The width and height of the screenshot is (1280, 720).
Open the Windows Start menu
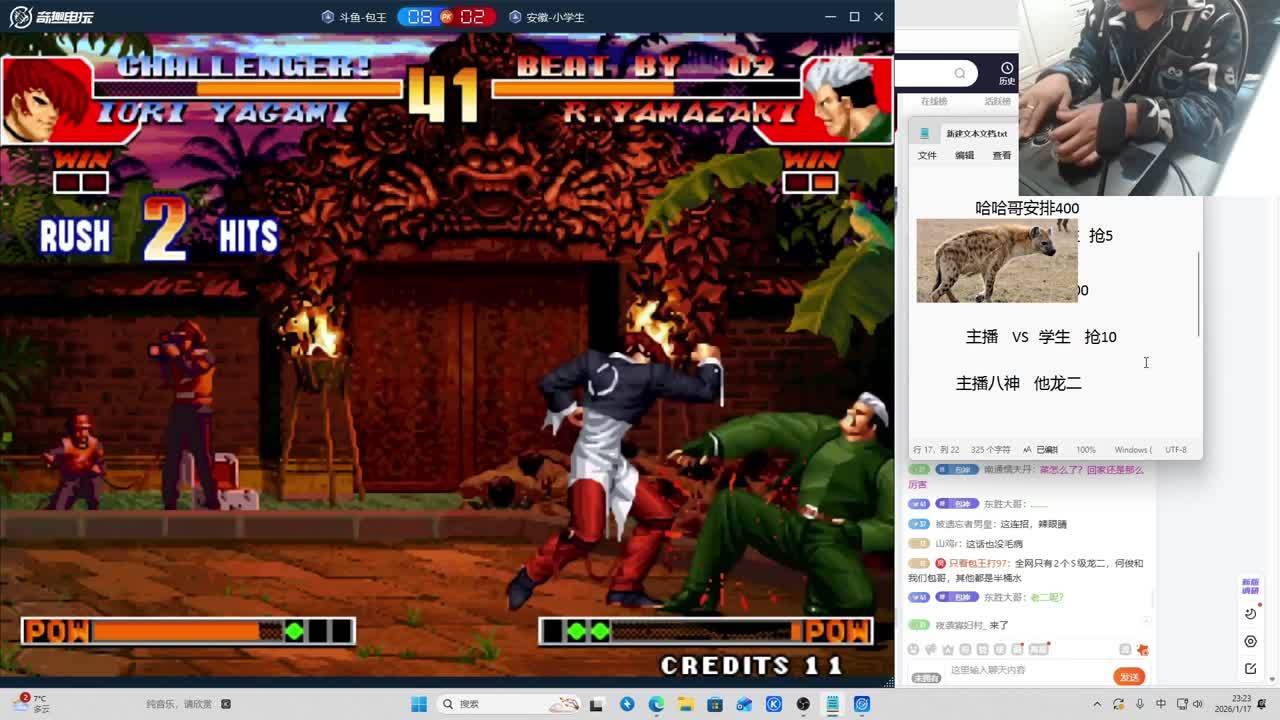419,704
